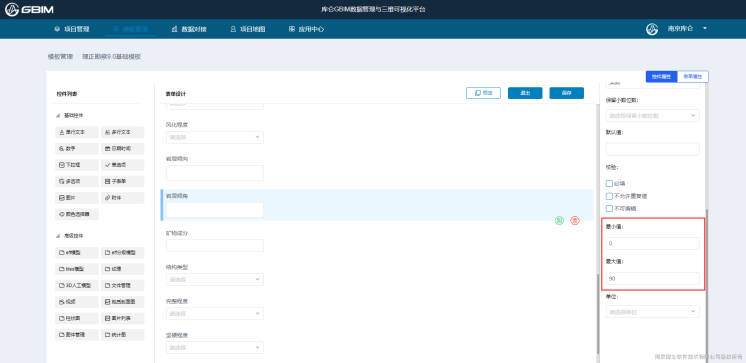This screenshot has width=746, height=363.
Task: Click the red circular delete icon
Action: pos(575,221)
